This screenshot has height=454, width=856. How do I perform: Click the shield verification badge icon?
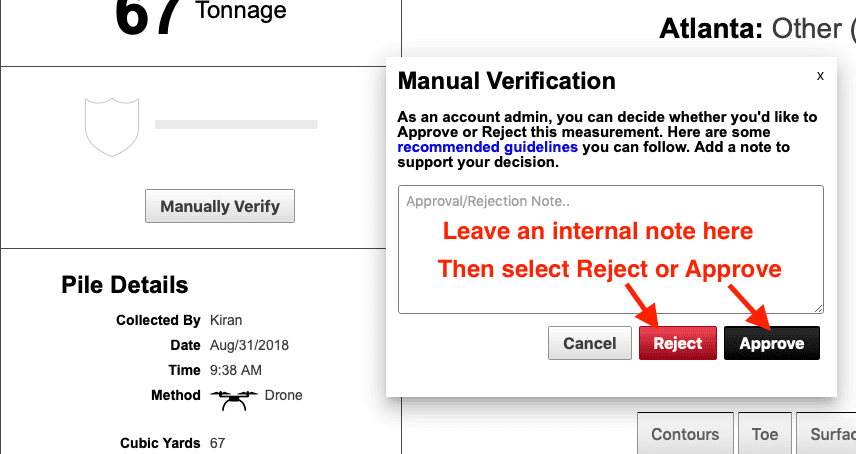109,125
